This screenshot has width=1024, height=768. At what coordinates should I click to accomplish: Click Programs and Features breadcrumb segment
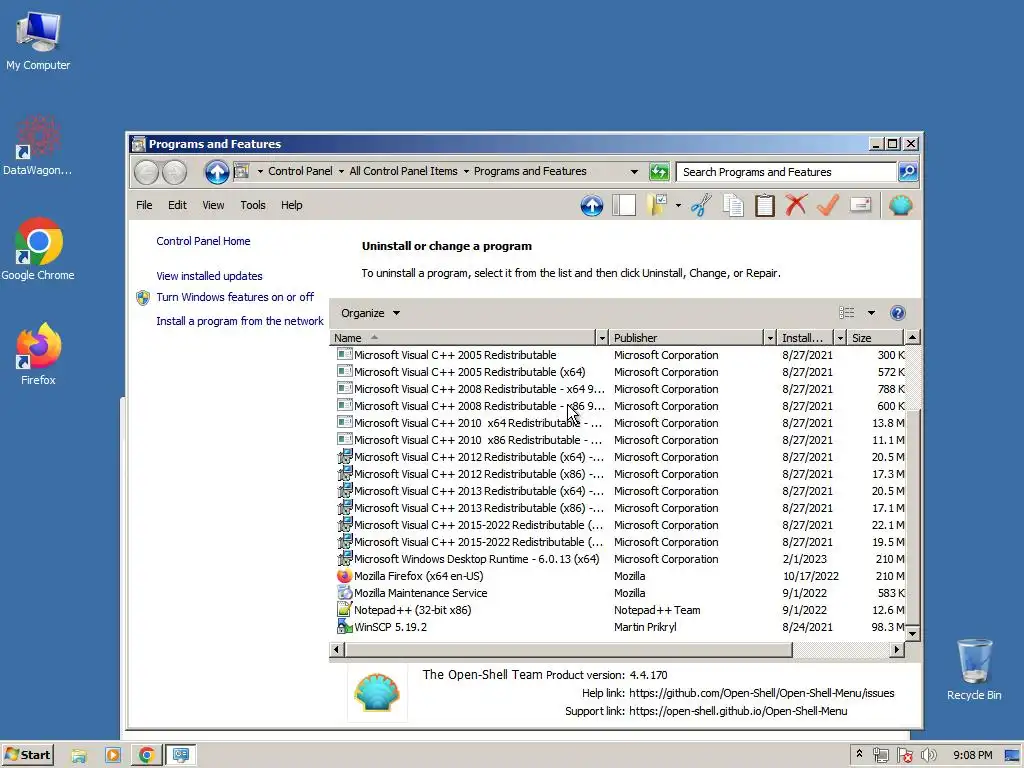530,171
